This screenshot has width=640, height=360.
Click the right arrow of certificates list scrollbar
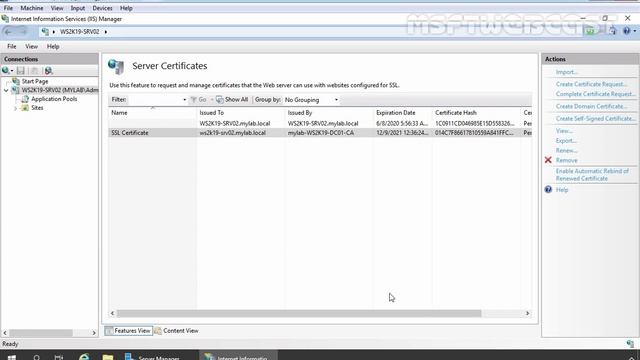[527, 313]
